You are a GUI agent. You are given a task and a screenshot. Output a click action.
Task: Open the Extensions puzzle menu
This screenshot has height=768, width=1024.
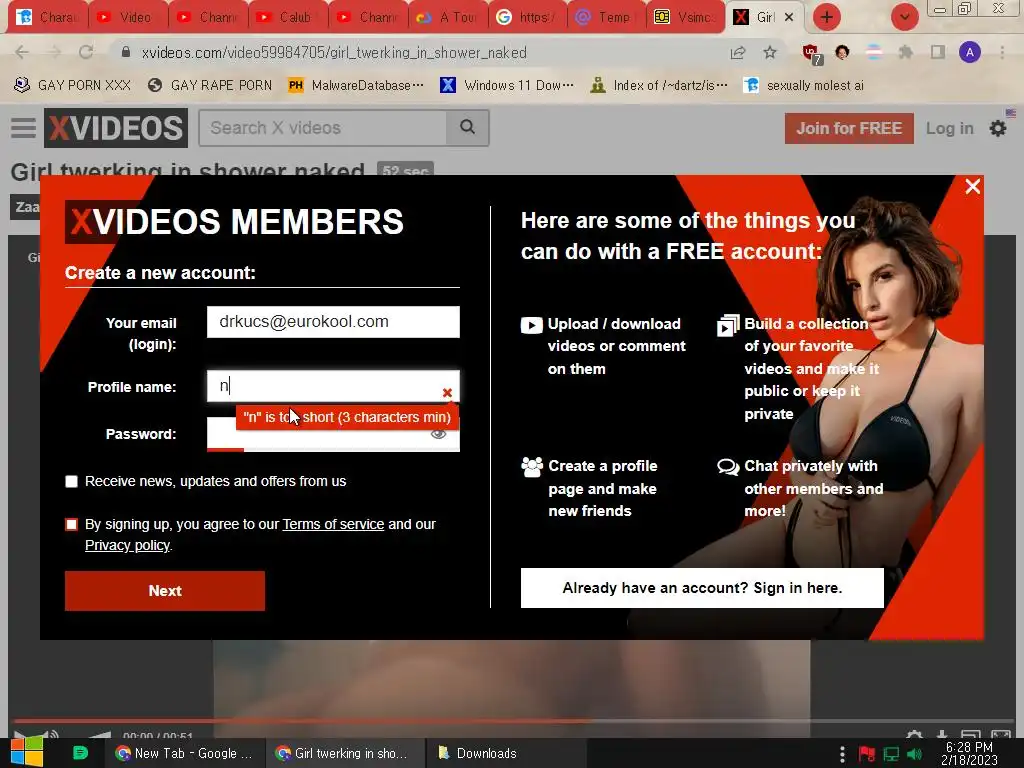pyautogui.click(x=905, y=52)
